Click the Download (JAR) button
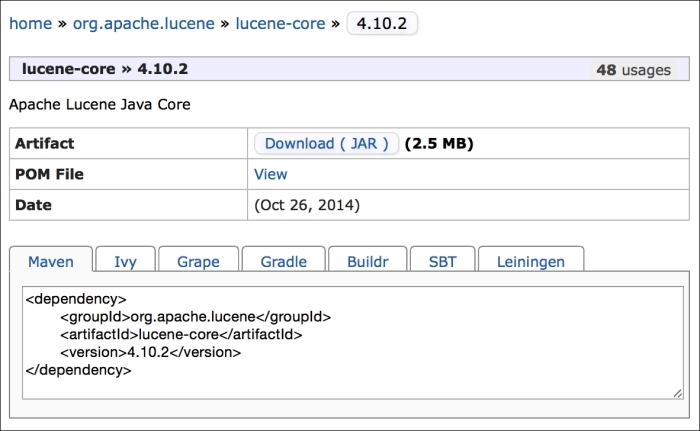Viewport: 700px width, 431px height. 327,143
